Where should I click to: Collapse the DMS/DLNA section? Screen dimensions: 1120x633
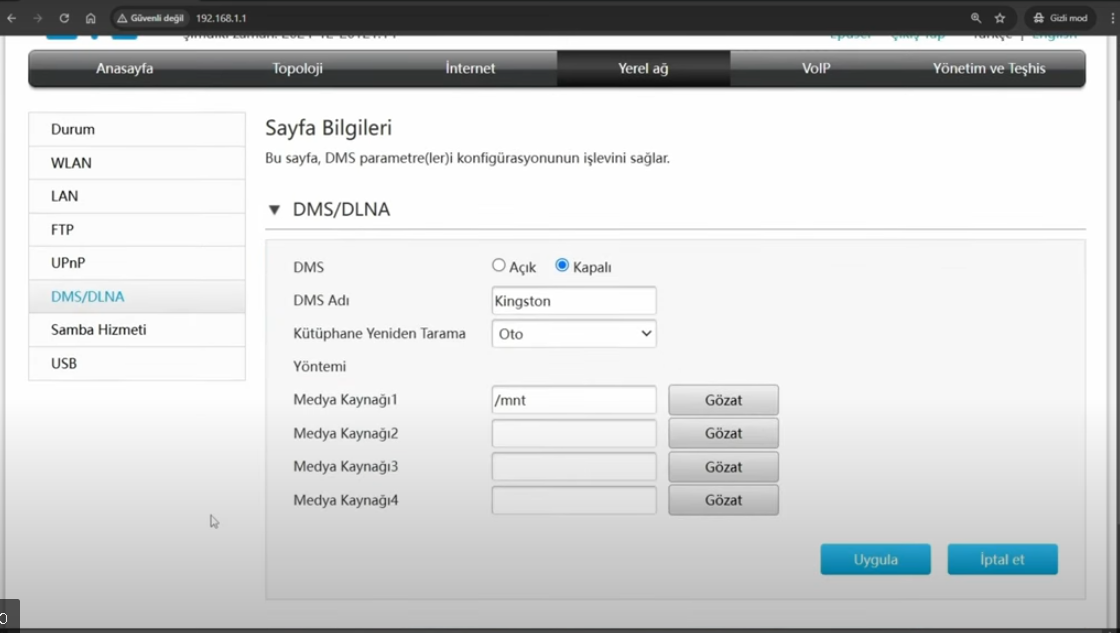tap(273, 209)
